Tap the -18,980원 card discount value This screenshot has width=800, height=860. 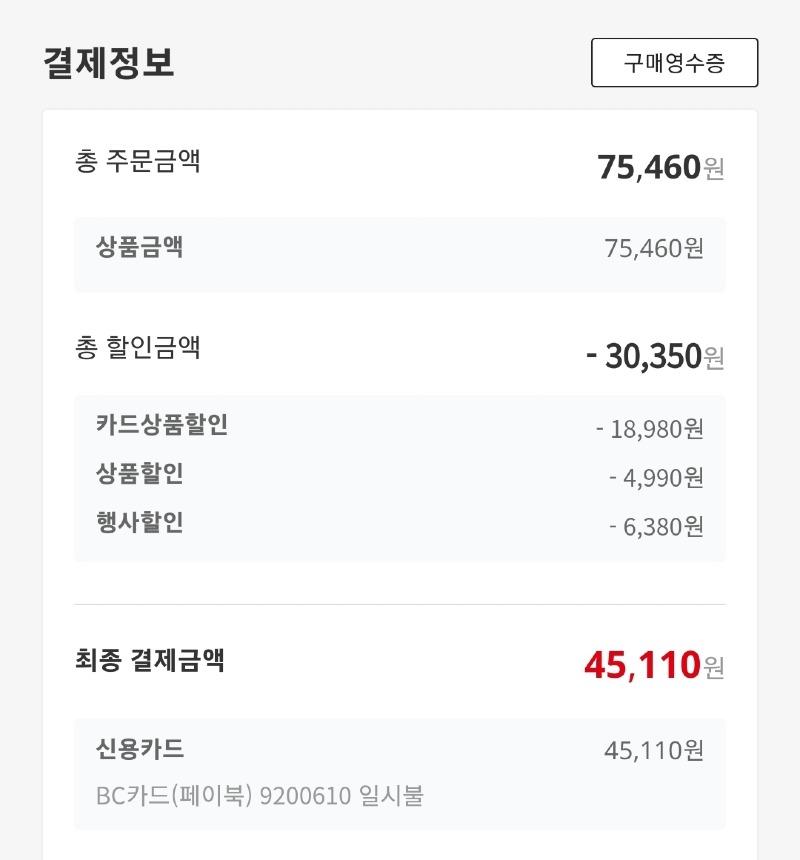(x=650, y=429)
